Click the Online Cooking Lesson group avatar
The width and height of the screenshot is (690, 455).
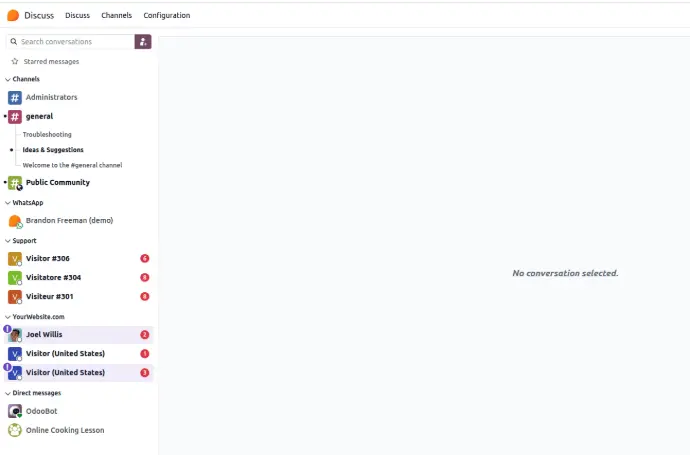15,430
